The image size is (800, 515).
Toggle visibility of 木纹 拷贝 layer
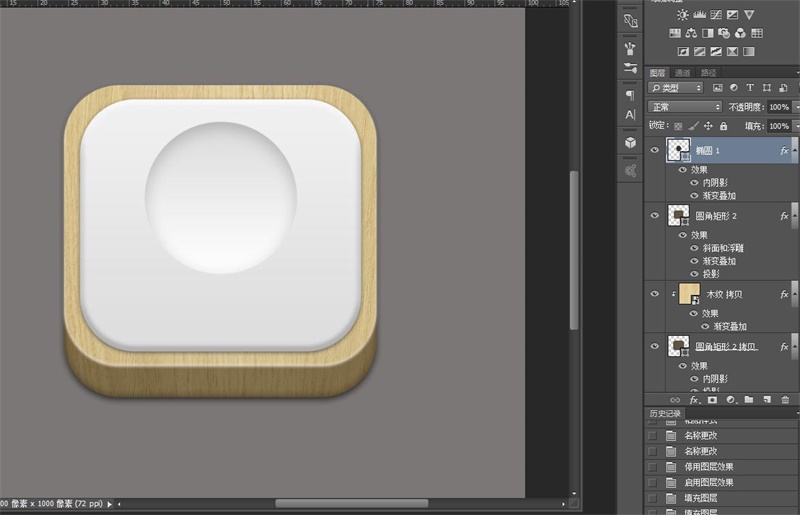[x=655, y=293]
